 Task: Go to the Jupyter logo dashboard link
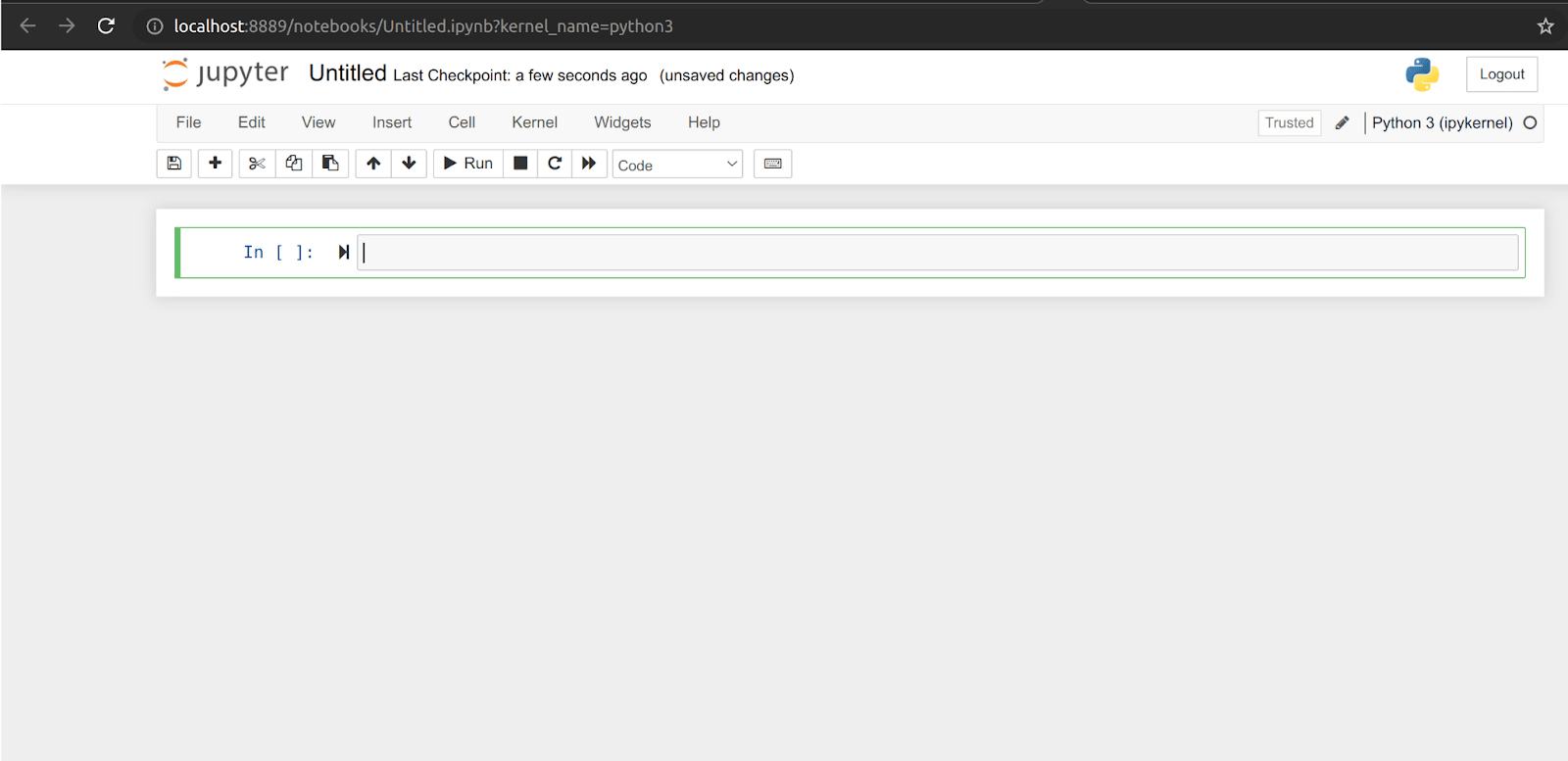pos(225,74)
